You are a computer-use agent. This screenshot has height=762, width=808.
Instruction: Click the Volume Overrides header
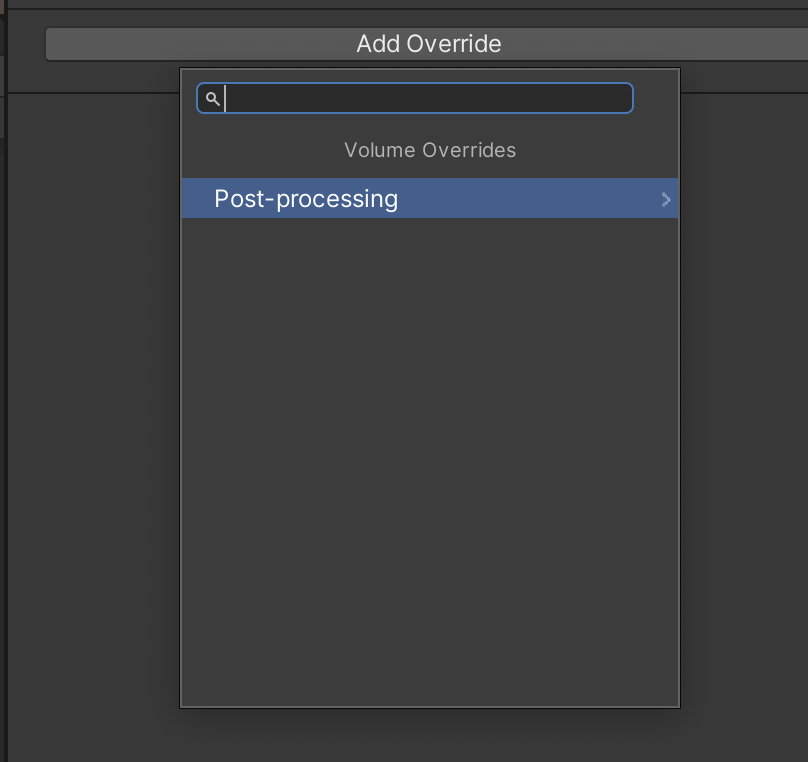tap(429, 150)
